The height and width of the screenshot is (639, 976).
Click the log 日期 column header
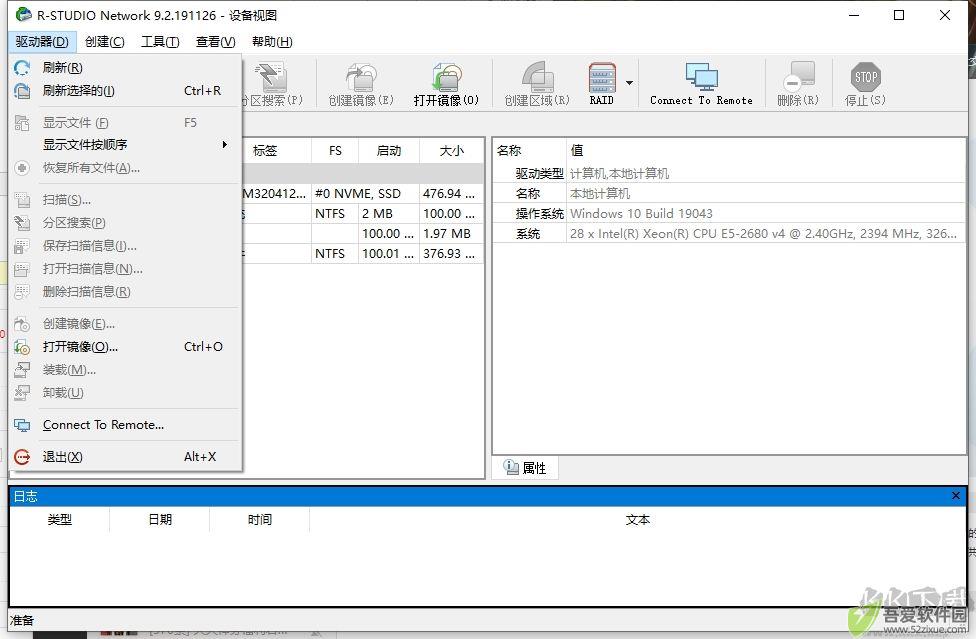coord(160,520)
